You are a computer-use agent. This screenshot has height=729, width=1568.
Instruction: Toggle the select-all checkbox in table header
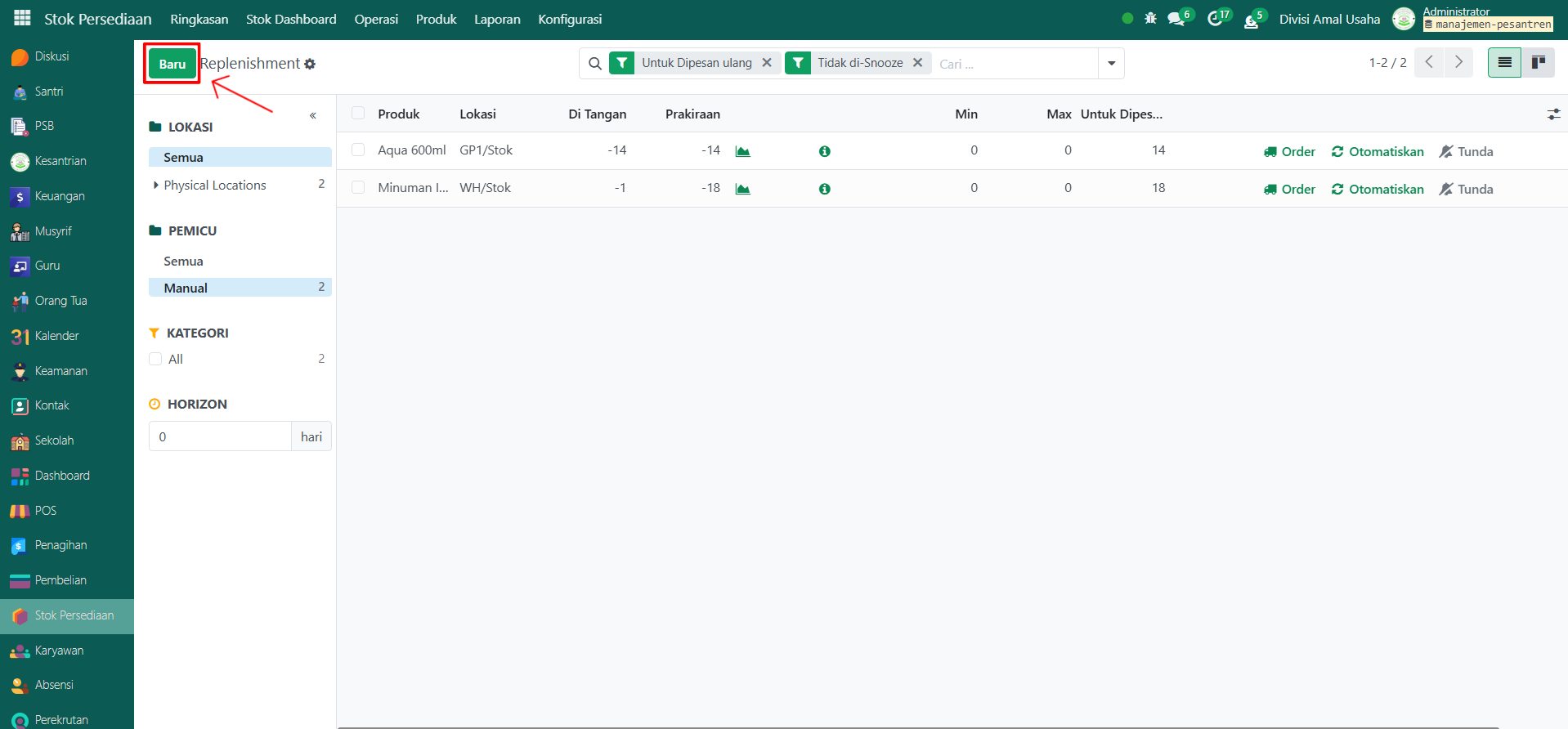pos(358,114)
